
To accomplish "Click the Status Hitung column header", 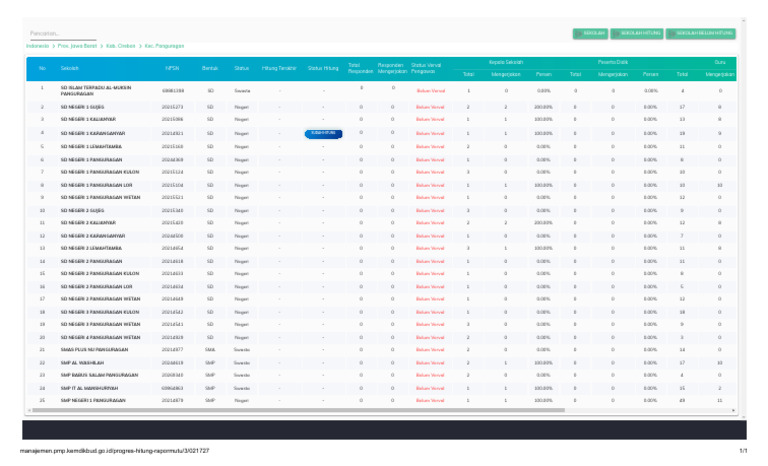I will (323, 68).
